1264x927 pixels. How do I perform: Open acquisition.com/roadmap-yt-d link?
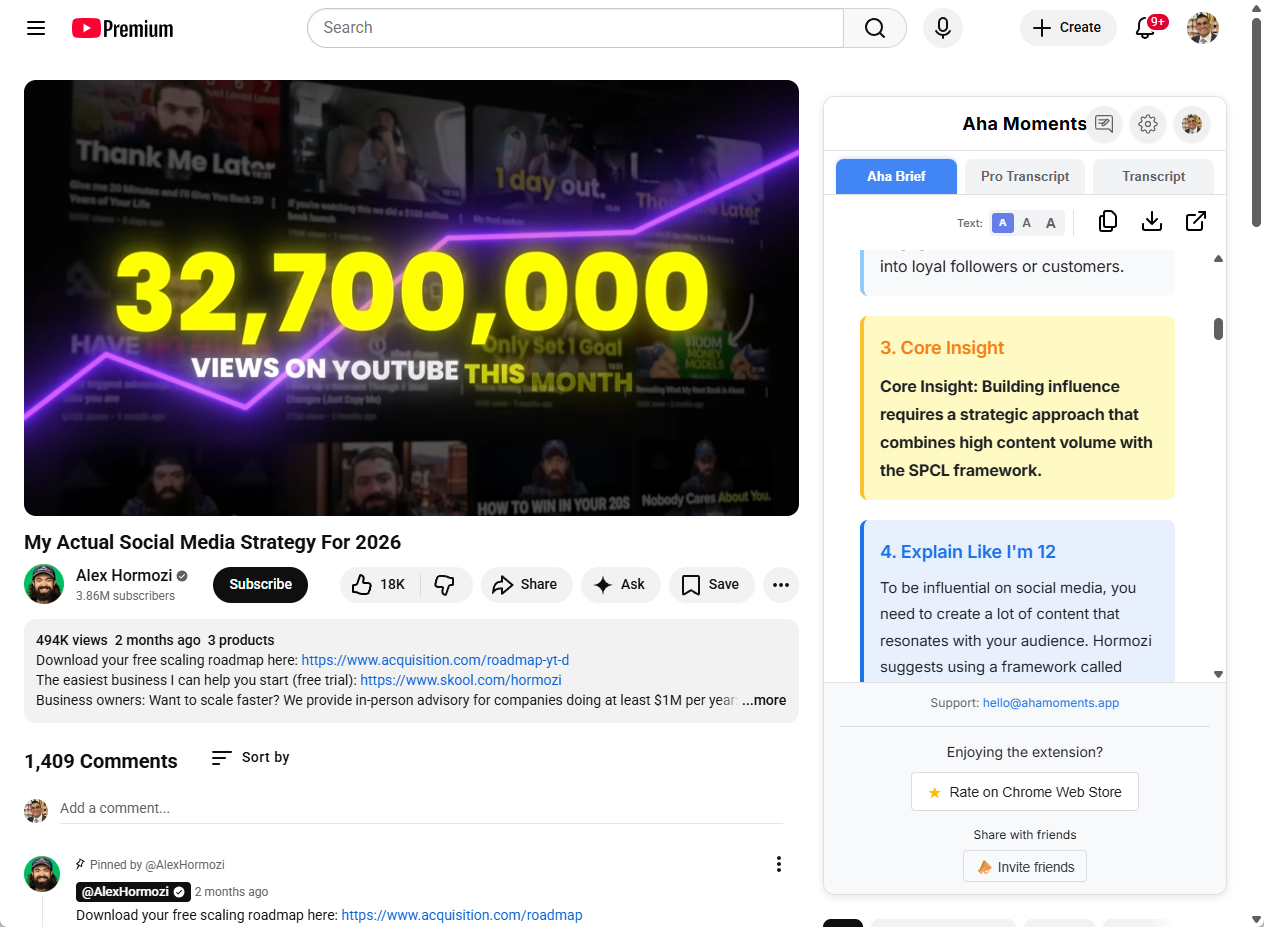(435, 660)
